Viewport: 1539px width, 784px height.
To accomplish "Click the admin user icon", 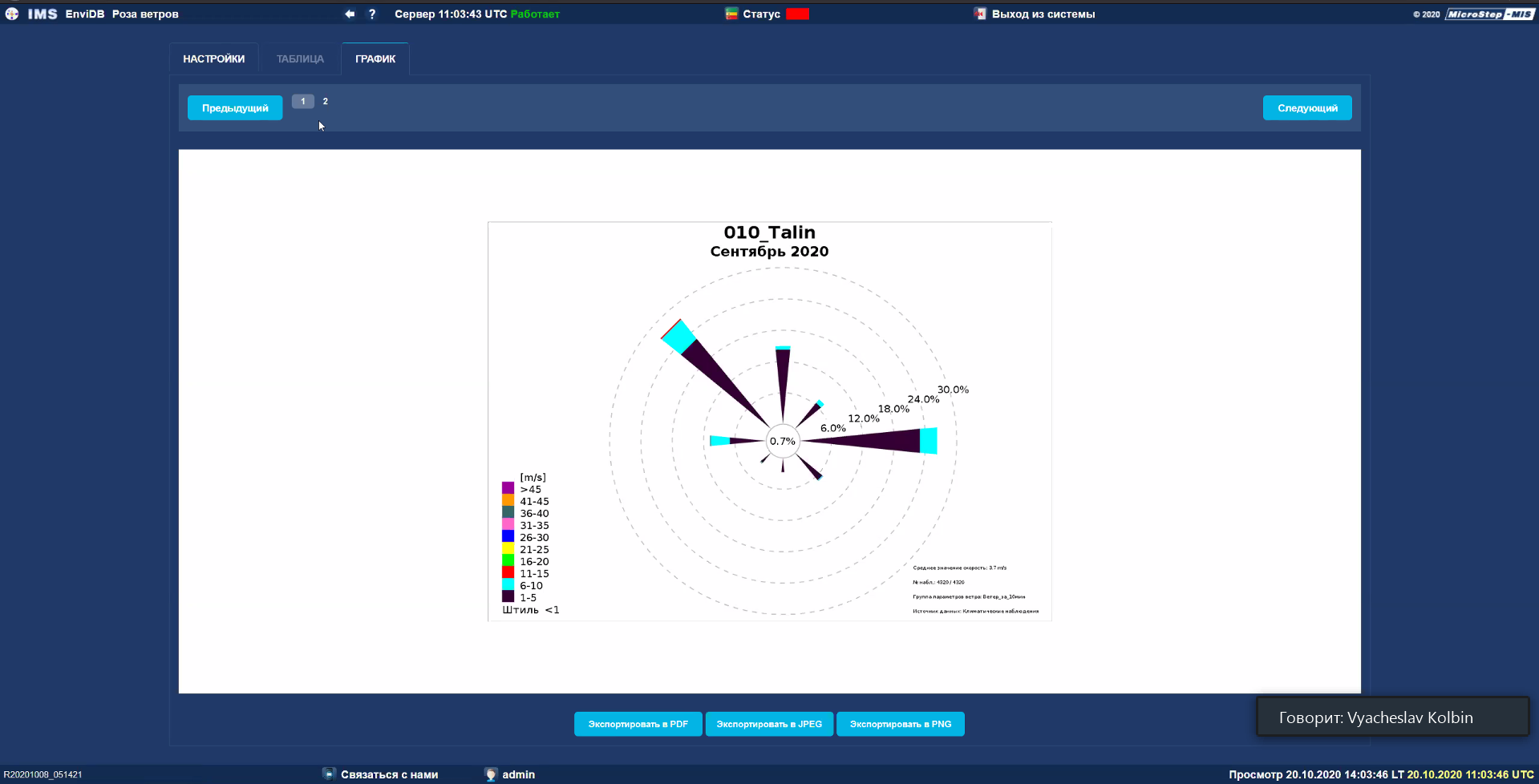I will pos(491,774).
